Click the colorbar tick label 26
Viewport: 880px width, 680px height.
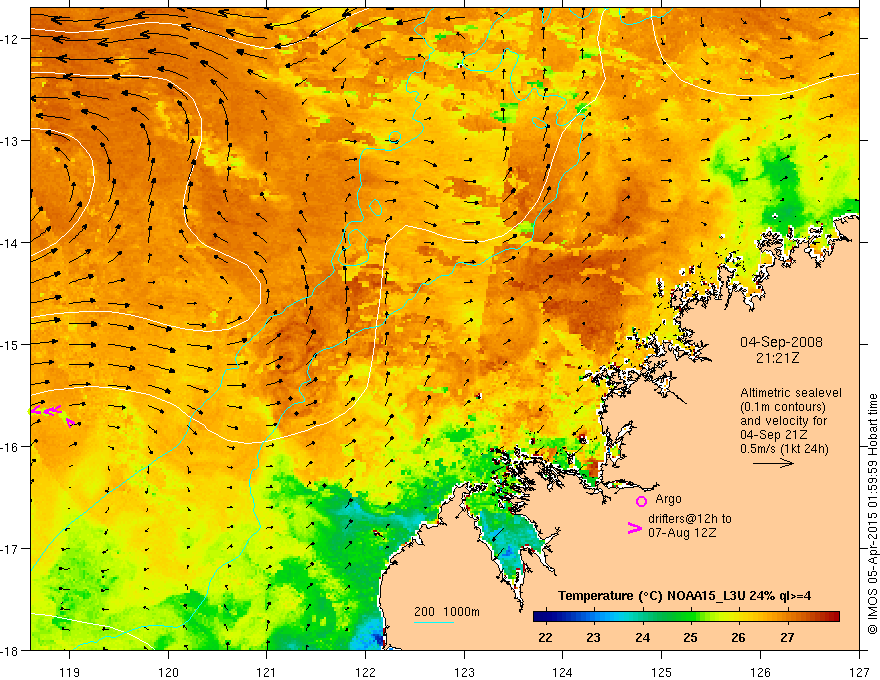(x=739, y=638)
